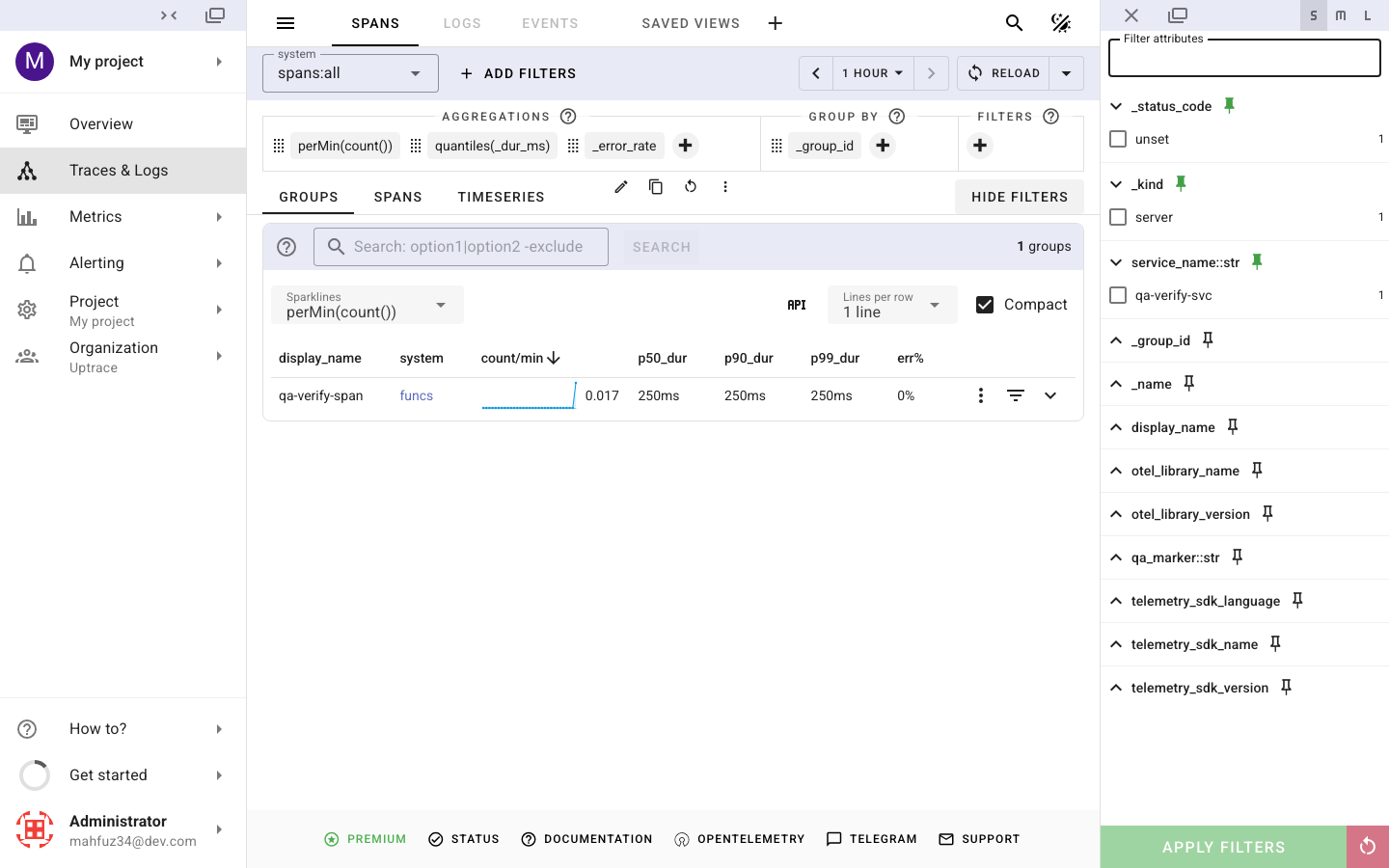
Task: Click the RELOAD button
Action: [x=1003, y=73]
